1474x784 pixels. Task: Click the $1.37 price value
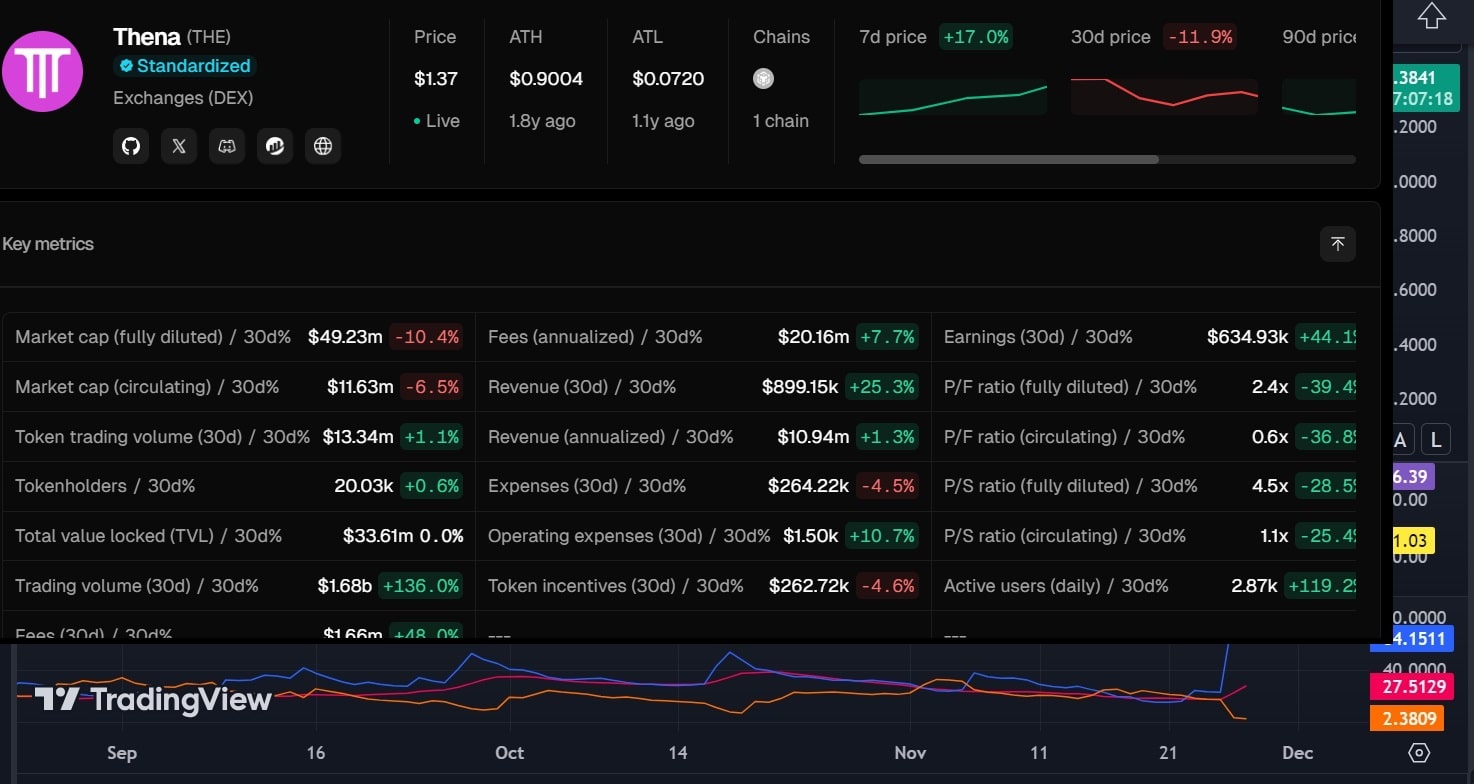[436, 79]
